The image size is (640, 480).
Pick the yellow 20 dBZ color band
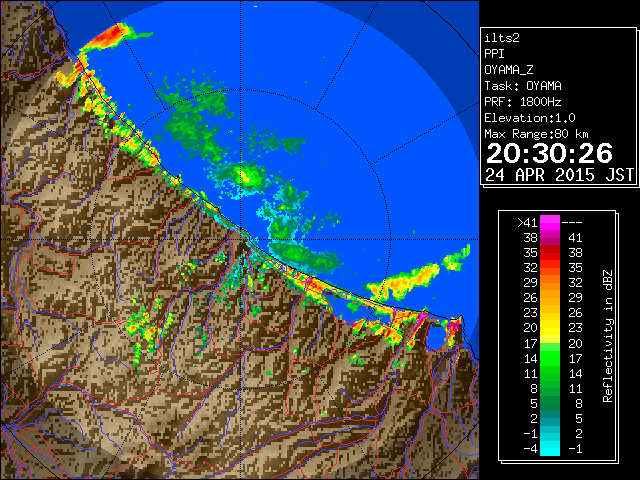tap(550, 328)
